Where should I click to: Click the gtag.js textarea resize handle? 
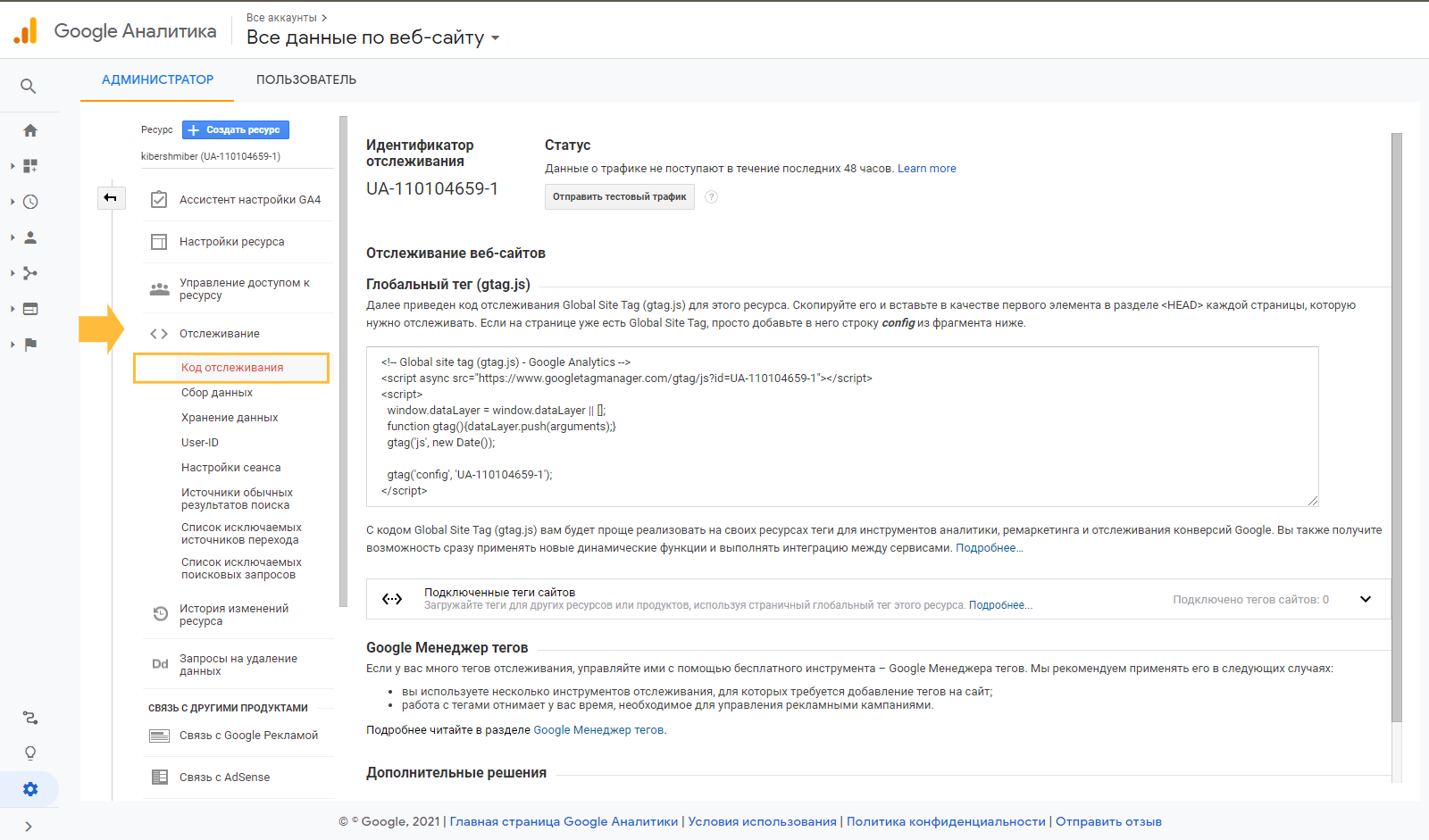click(1313, 501)
